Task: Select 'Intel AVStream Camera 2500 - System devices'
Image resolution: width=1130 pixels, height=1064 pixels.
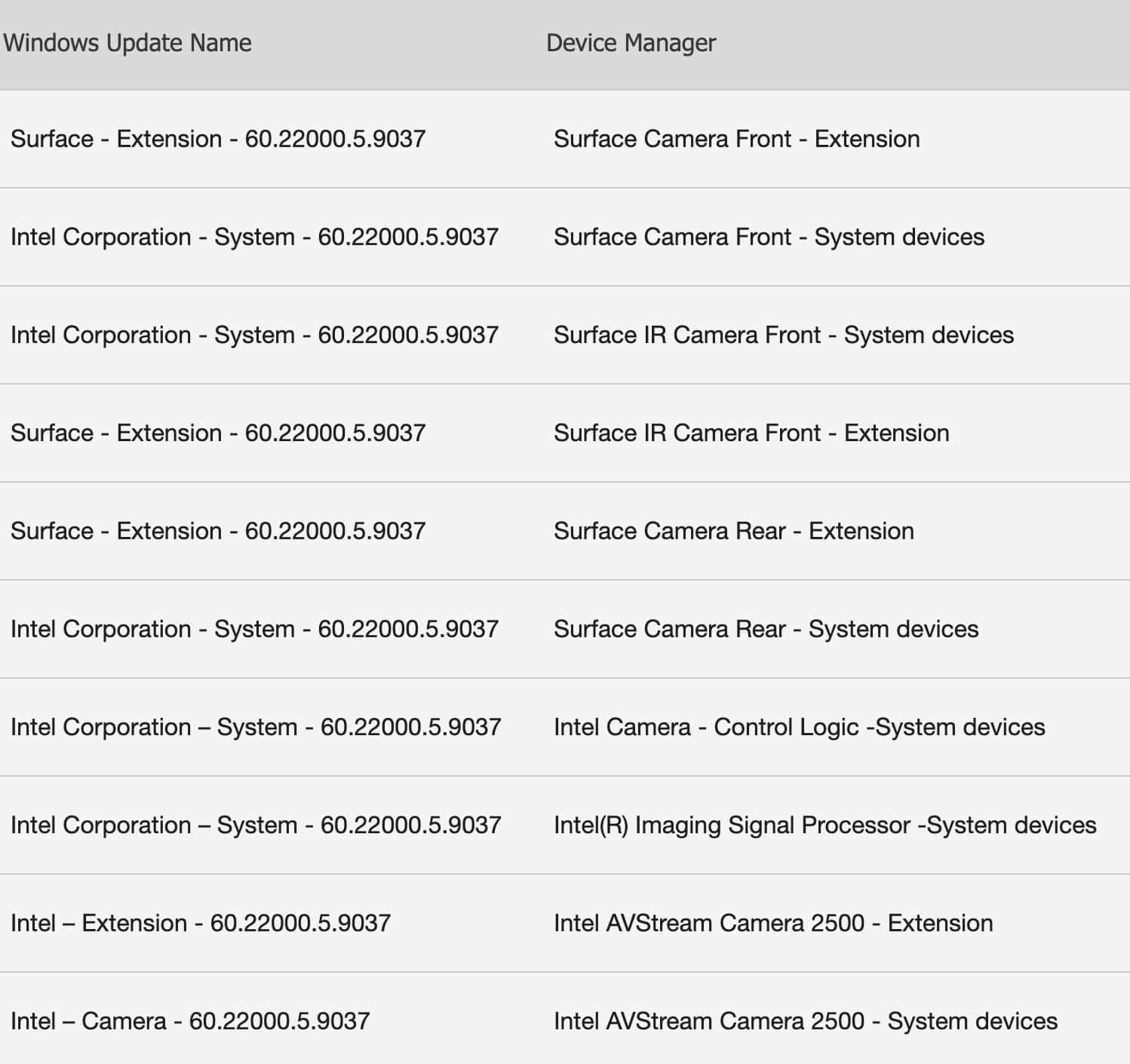Action: (806, 1021)
